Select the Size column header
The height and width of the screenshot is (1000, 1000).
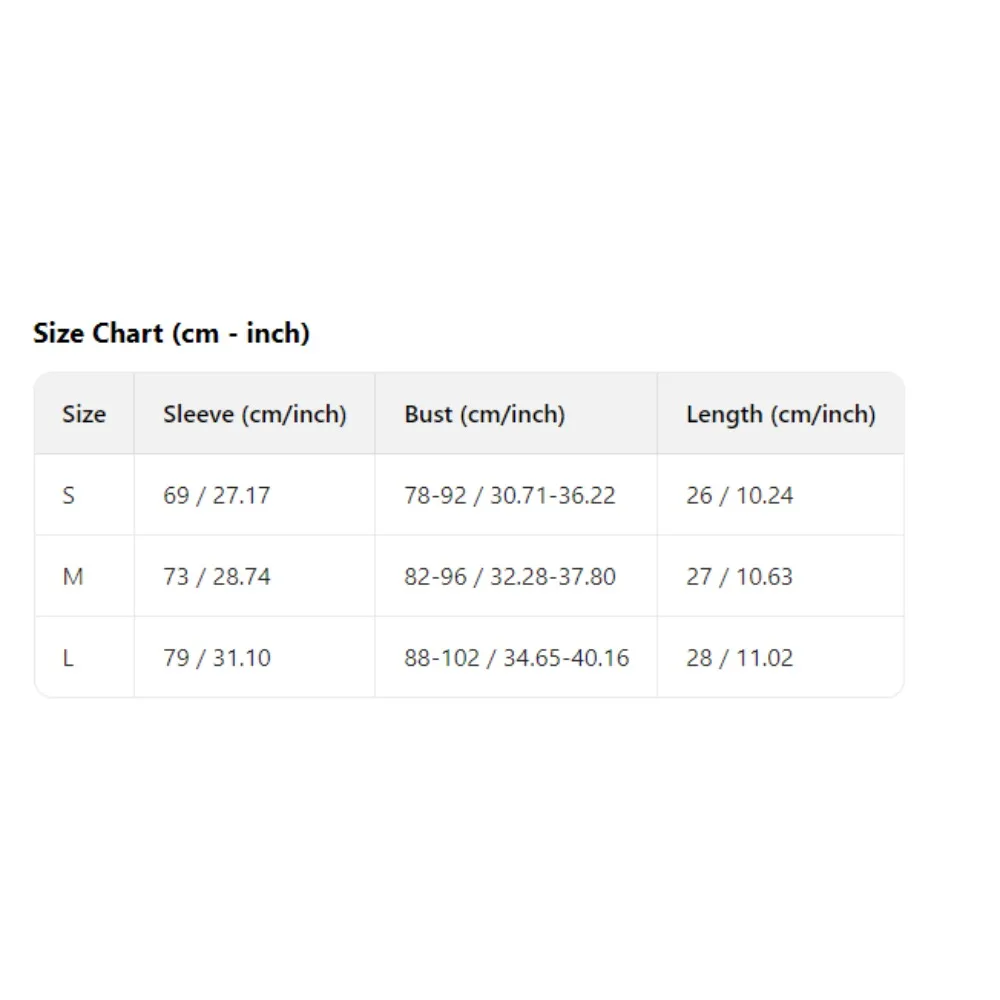(x=84, y=414)
